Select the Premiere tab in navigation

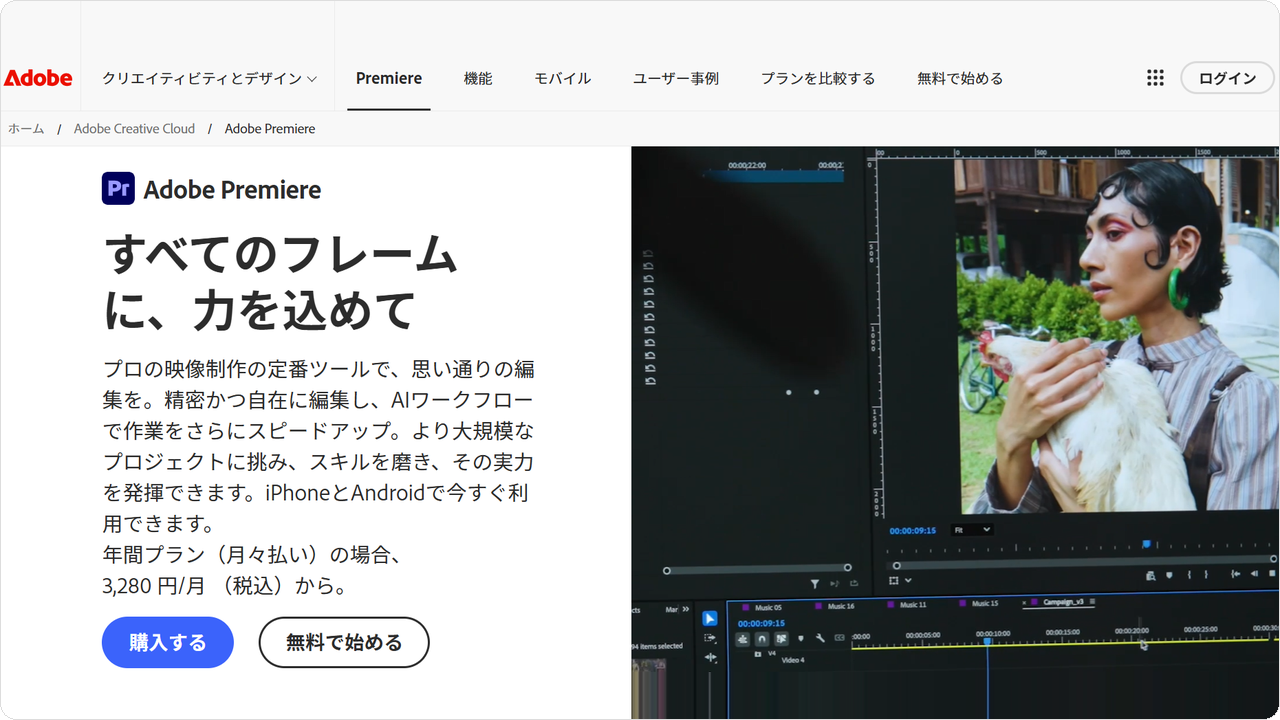[389, 78]
